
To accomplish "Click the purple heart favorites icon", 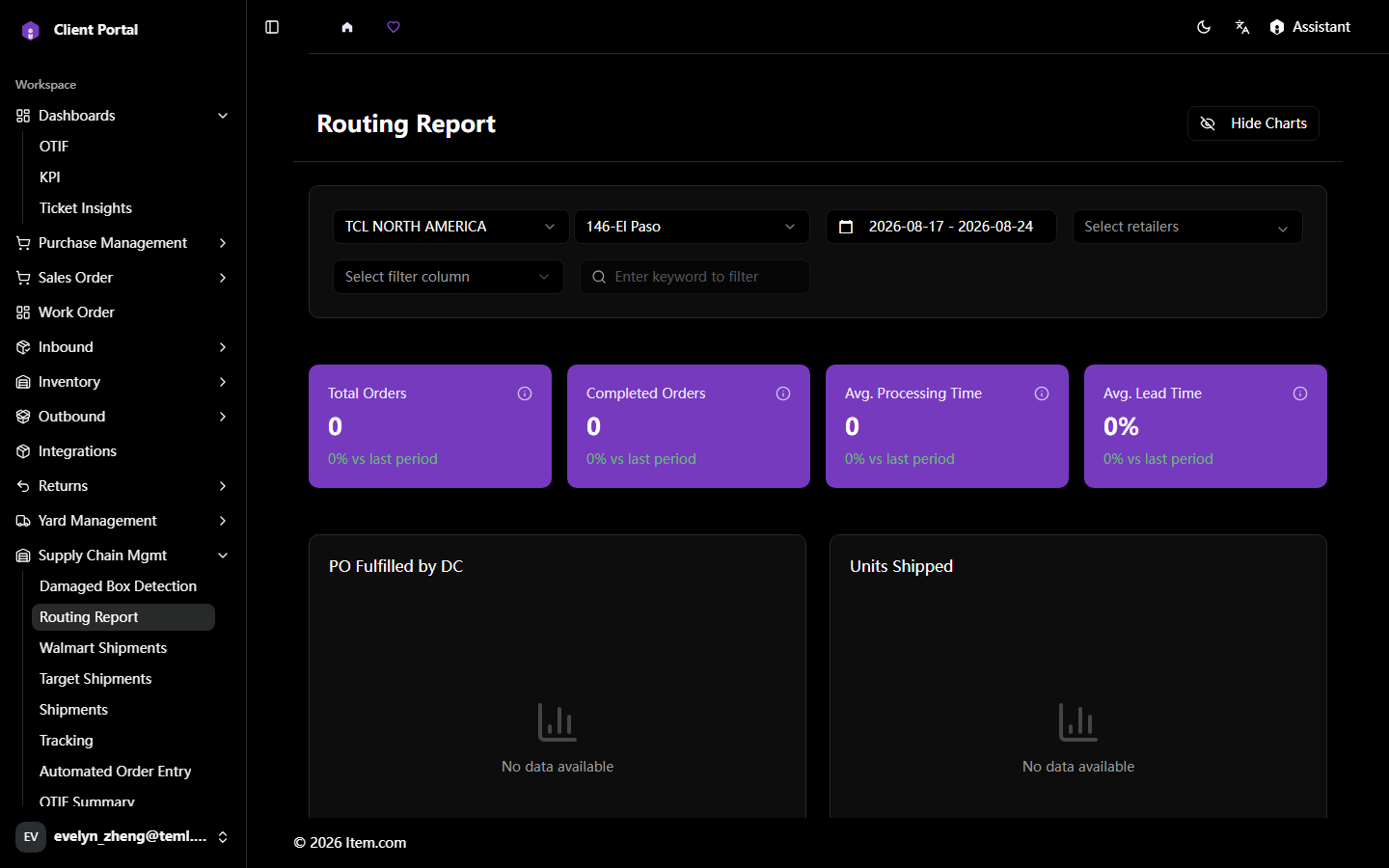I will click(x=394, y=27).
